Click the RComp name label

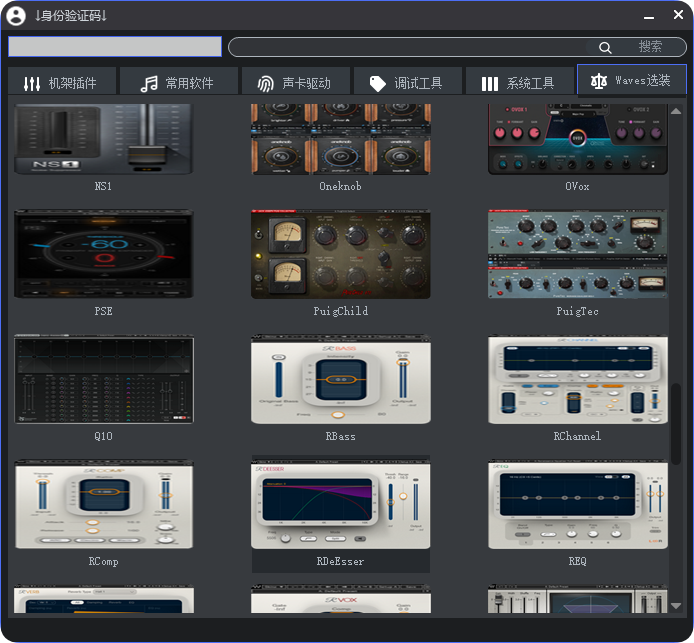tap(103, 562)
